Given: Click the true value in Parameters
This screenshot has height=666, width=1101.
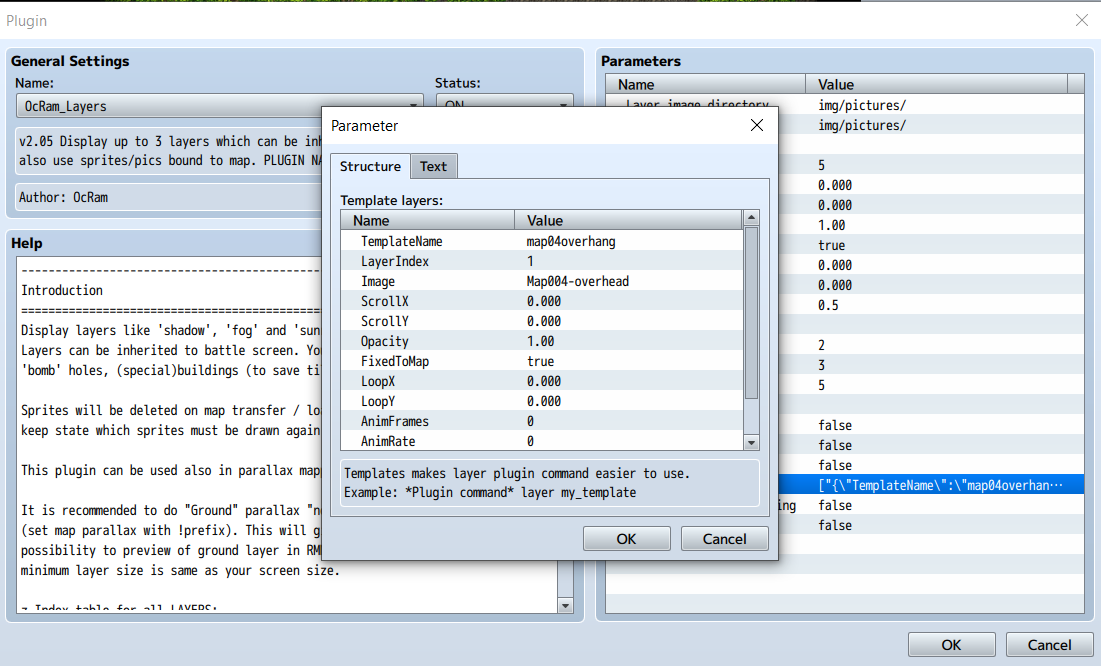Looking at the screenshot, I should (x=831, y=245).
